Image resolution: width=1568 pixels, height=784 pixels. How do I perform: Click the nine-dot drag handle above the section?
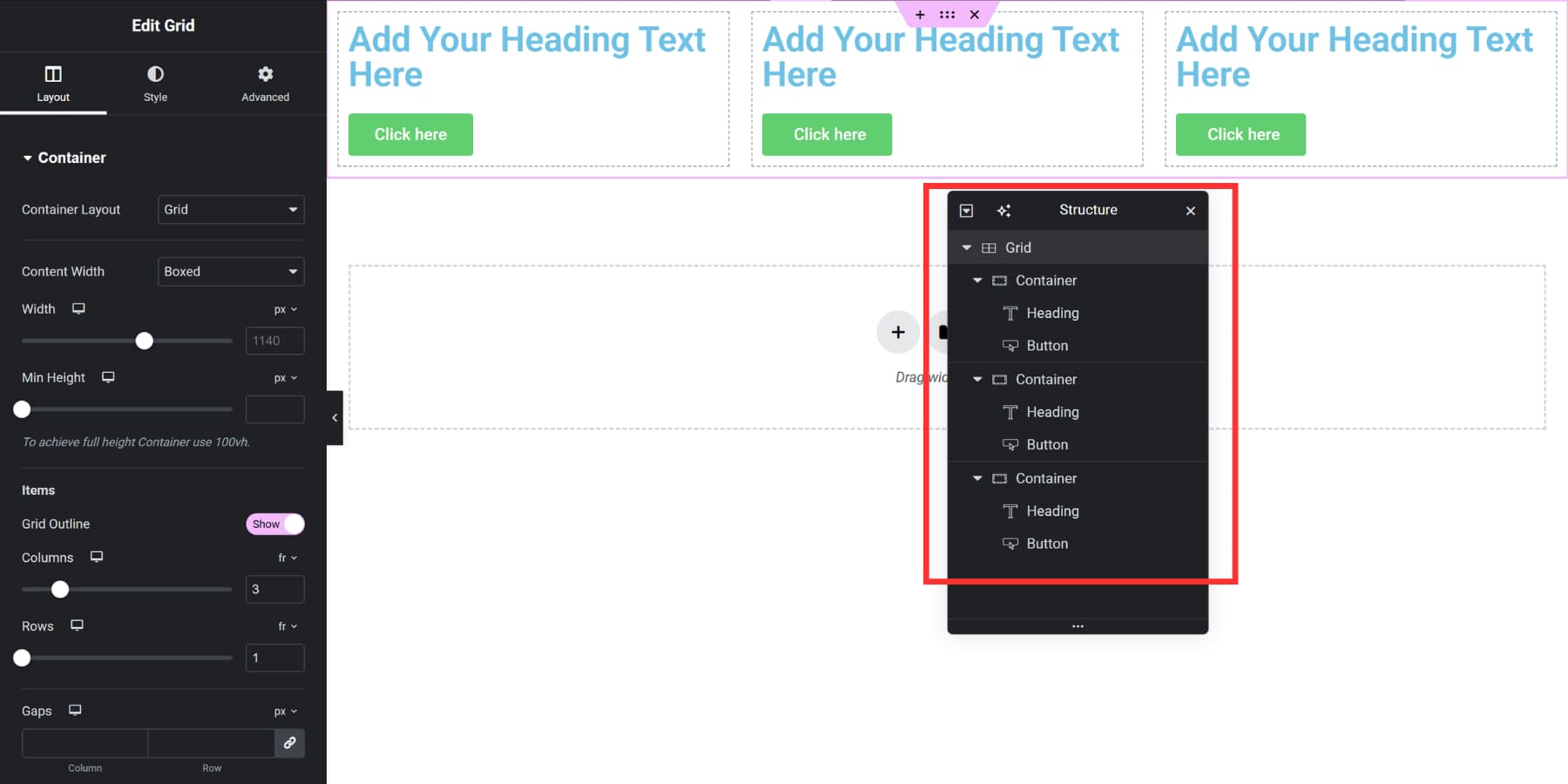[947, 14]
